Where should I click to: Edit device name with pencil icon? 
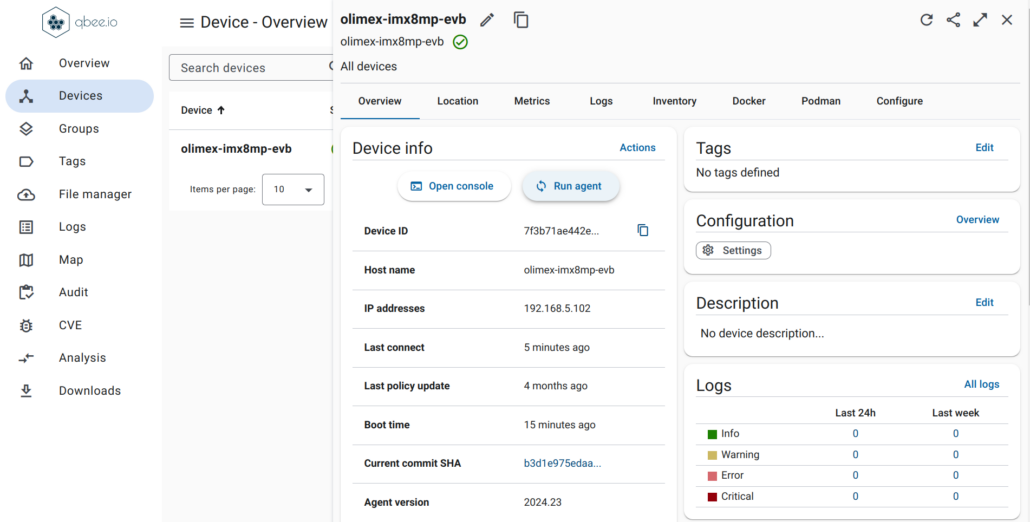[487, 20]
